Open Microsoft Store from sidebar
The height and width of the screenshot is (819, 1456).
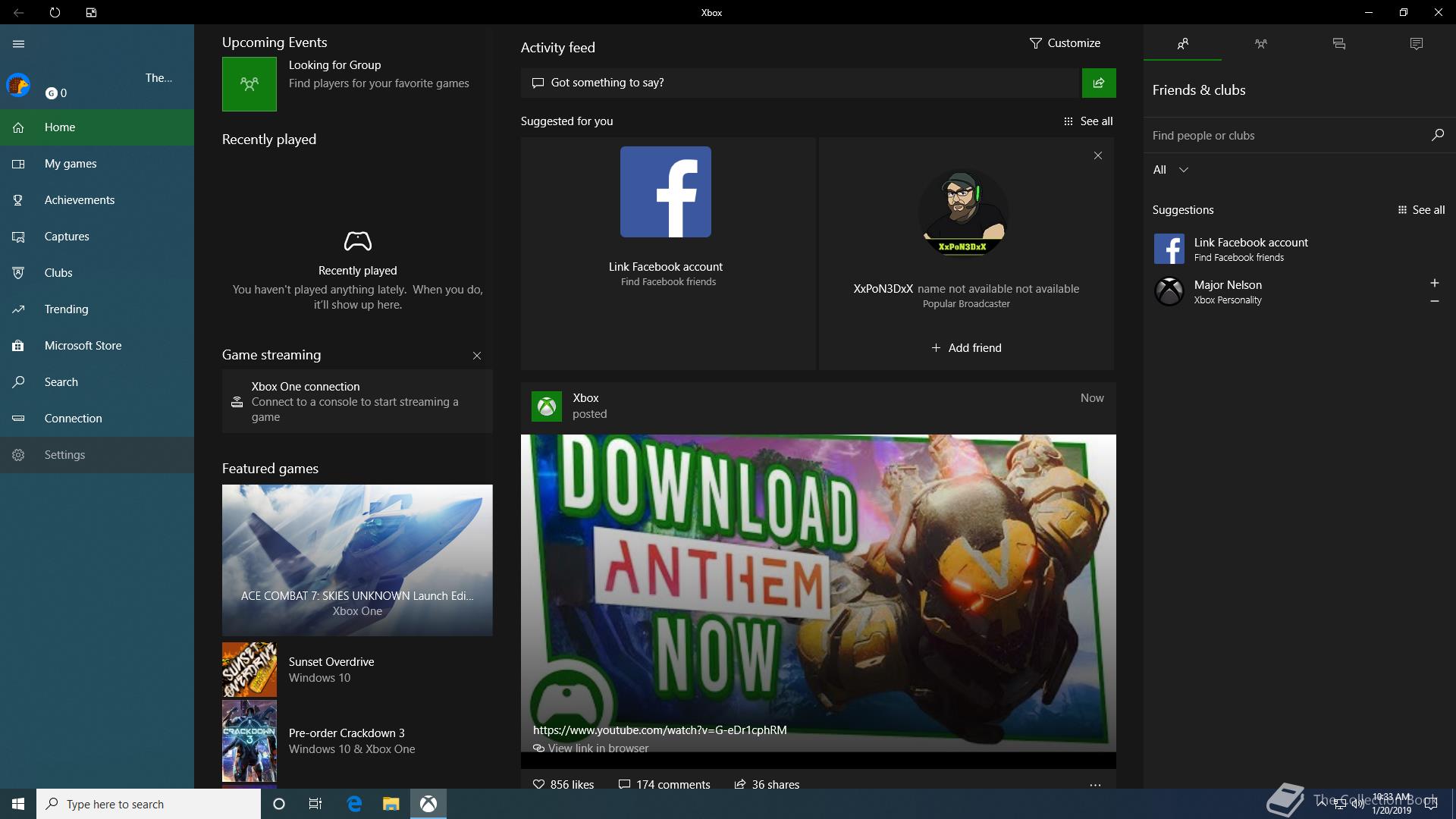tap(97, 346)
